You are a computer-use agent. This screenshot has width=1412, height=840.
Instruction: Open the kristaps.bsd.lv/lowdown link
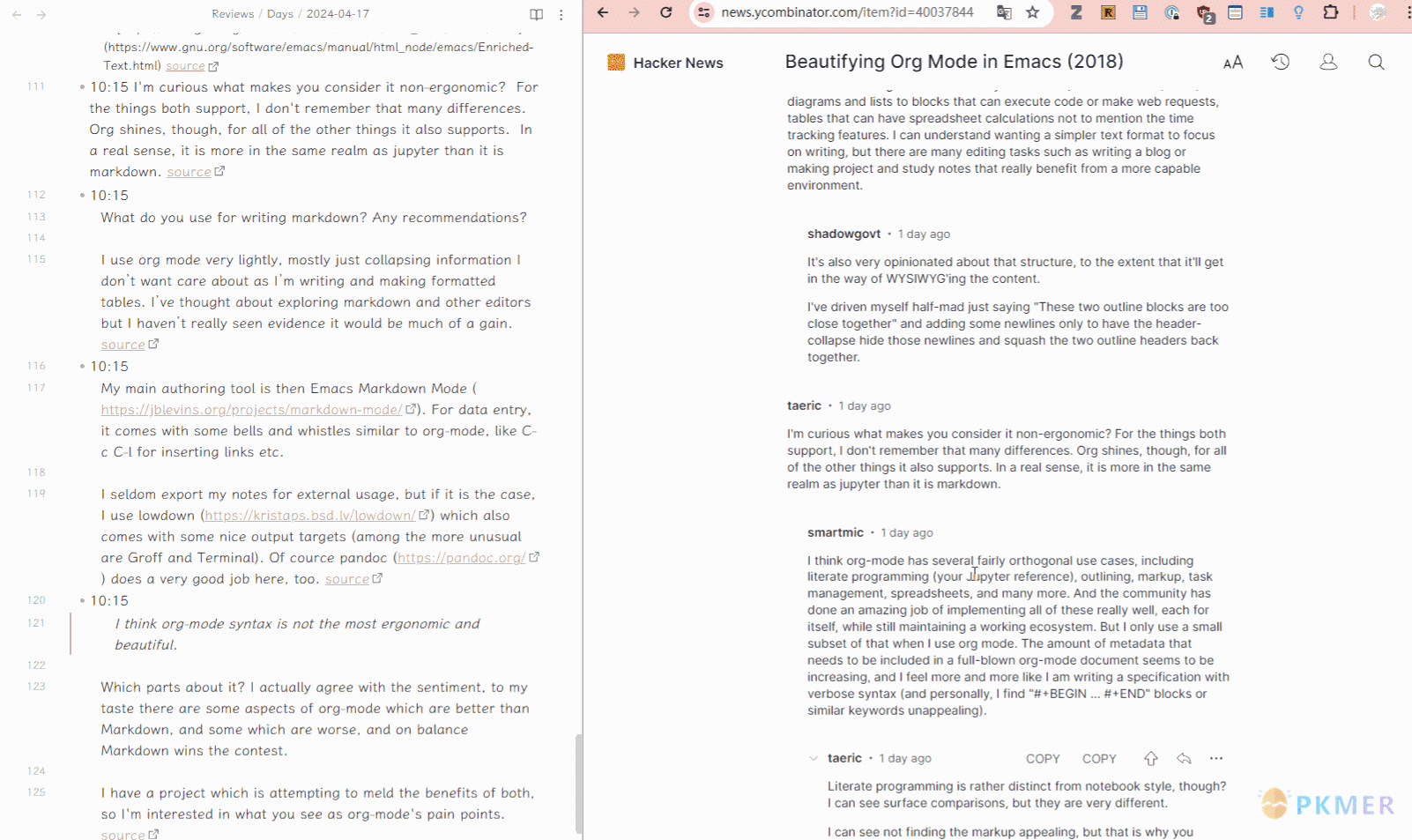coord(310,516)
